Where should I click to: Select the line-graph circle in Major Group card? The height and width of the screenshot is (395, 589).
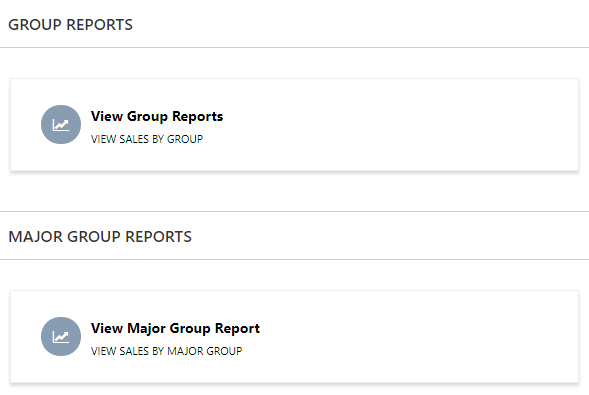point(61,336)
